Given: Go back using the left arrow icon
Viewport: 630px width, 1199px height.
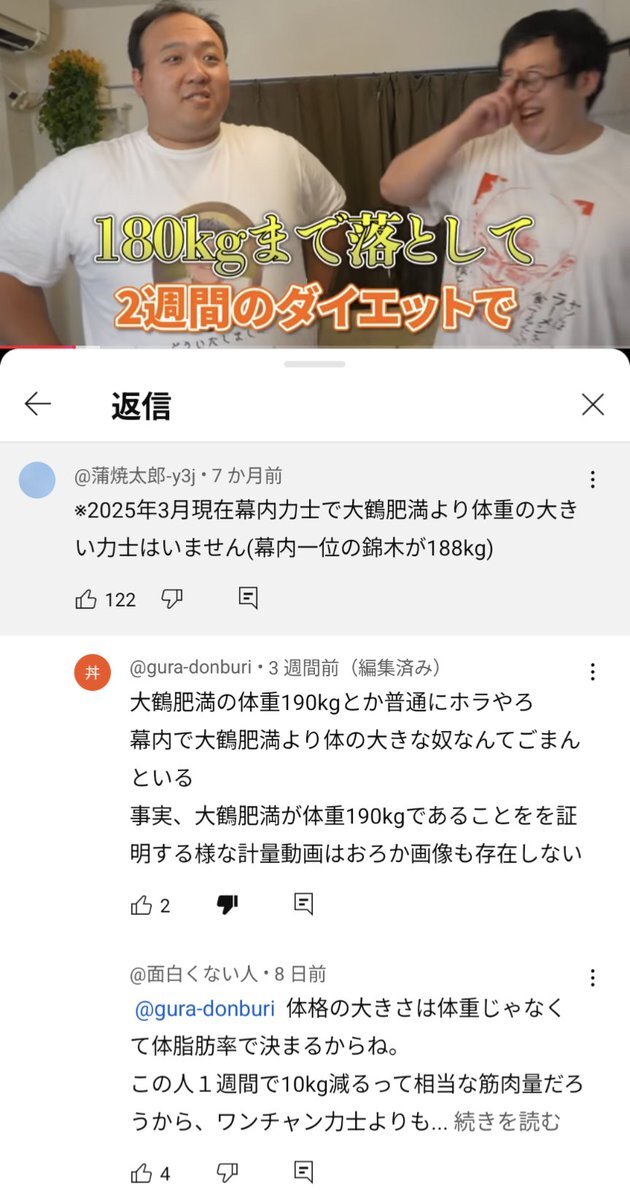Looking at the screenshot, I should (37, 404).
